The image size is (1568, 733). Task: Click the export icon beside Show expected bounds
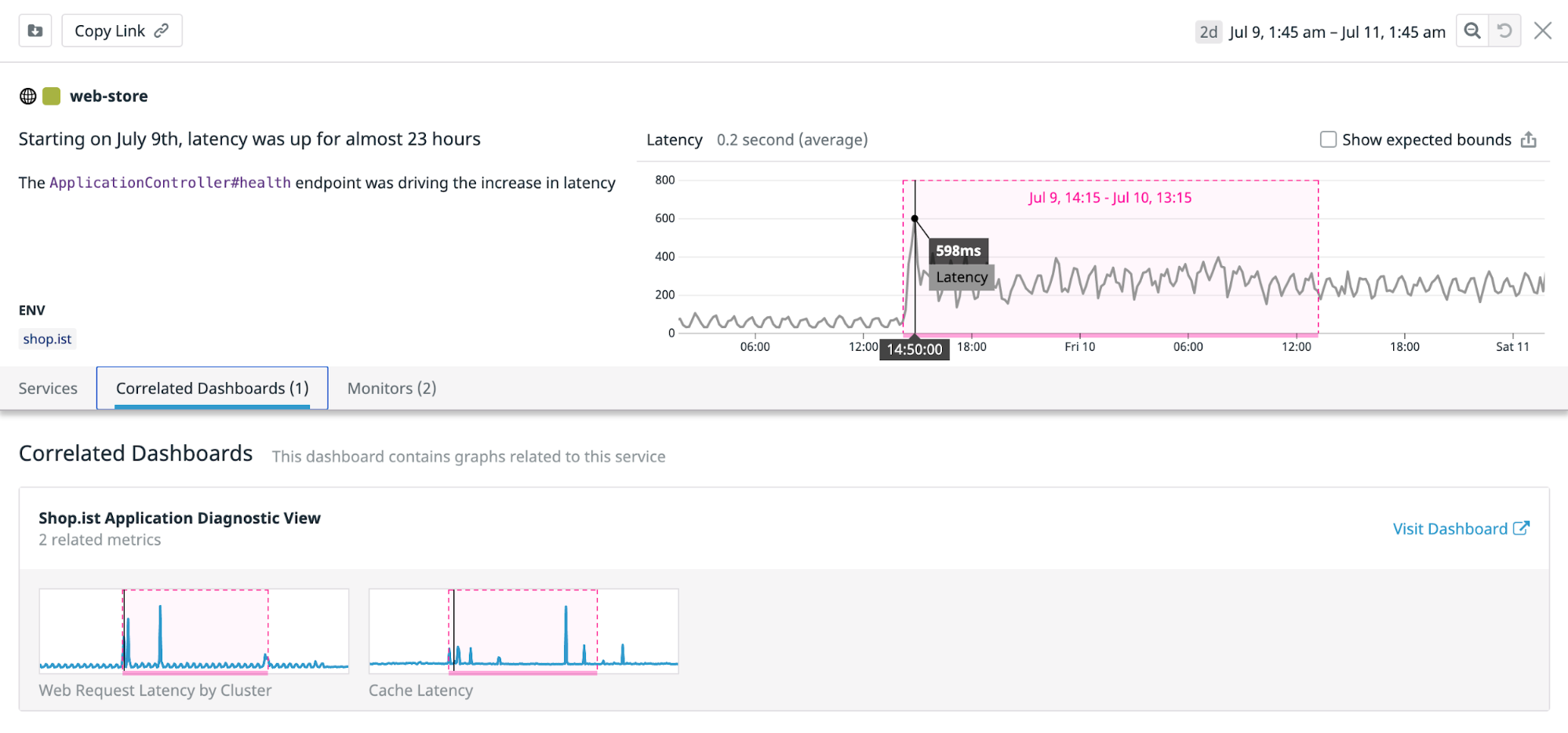1530,139
